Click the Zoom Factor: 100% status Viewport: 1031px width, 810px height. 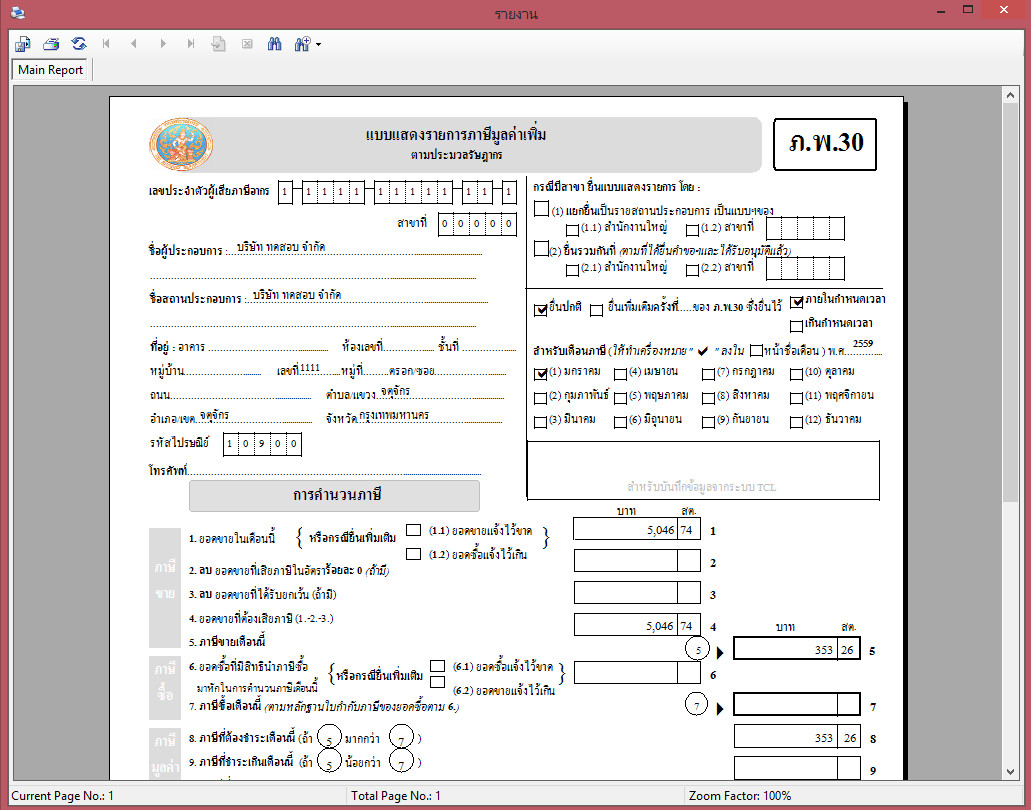click(x=740, y=796)
